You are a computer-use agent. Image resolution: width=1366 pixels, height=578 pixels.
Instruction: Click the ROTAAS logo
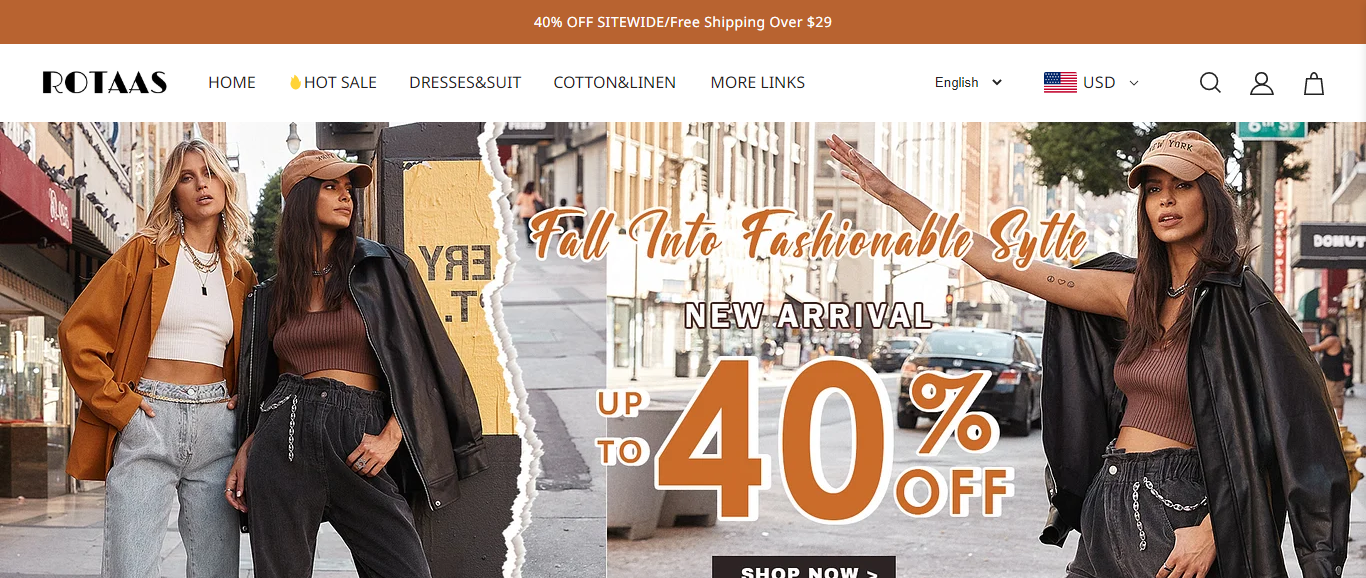pyautogui.click(x=104, y=82)
